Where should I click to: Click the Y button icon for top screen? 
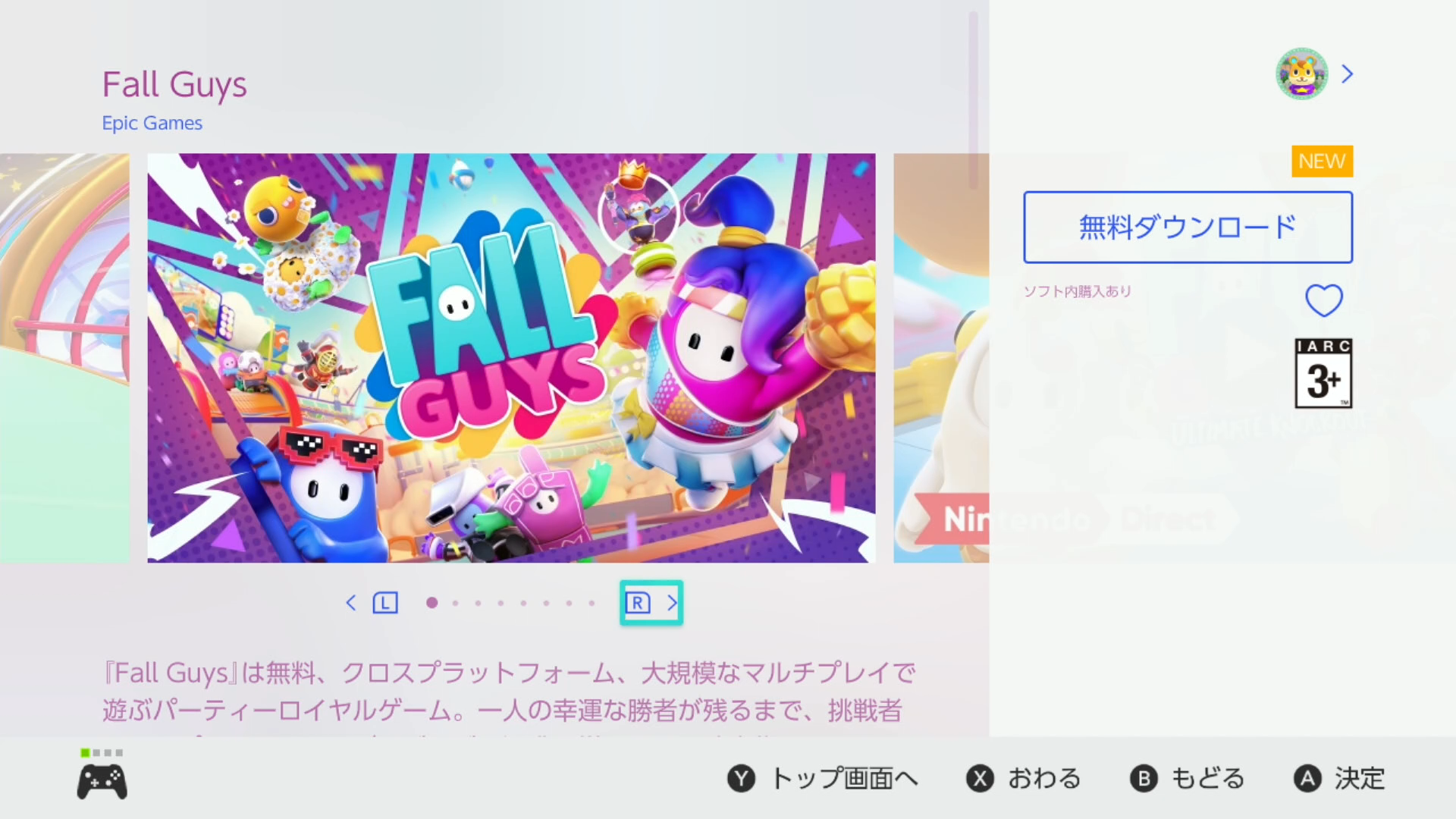pyautogui.click(x=741, y=779)
